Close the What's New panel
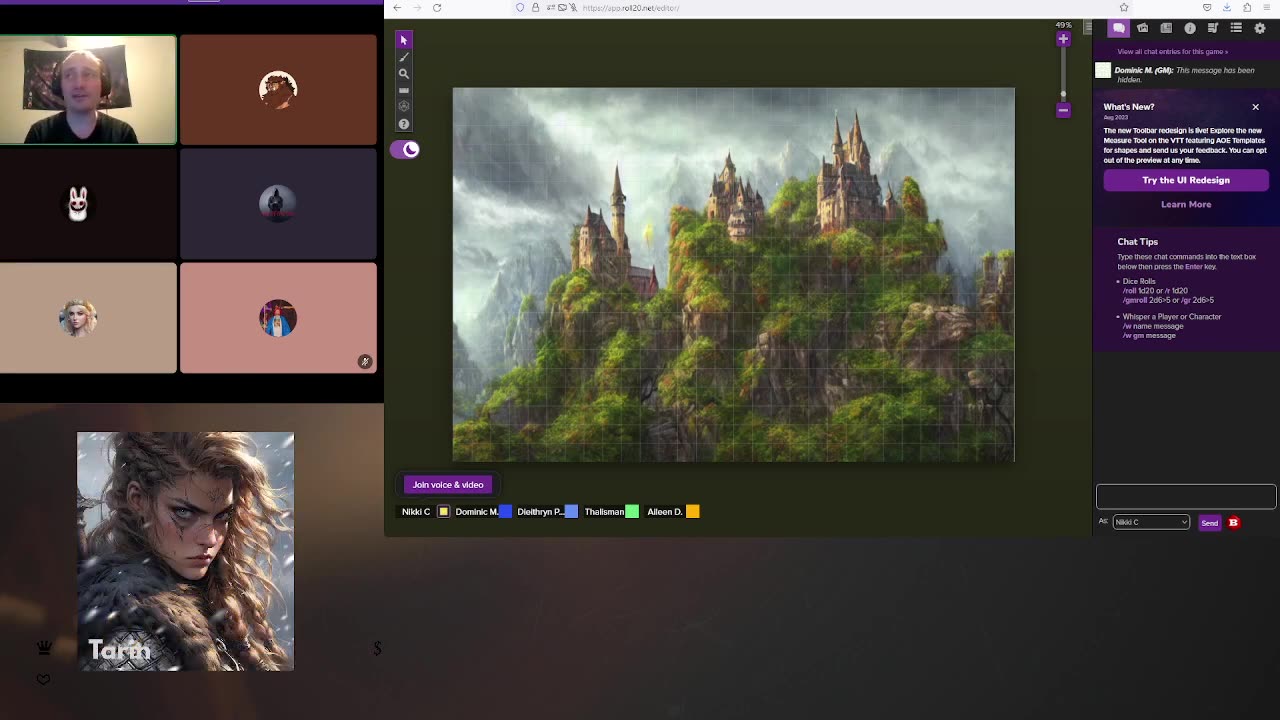The width and height of the screenshot is (1280, 720). click(1256, 107)
